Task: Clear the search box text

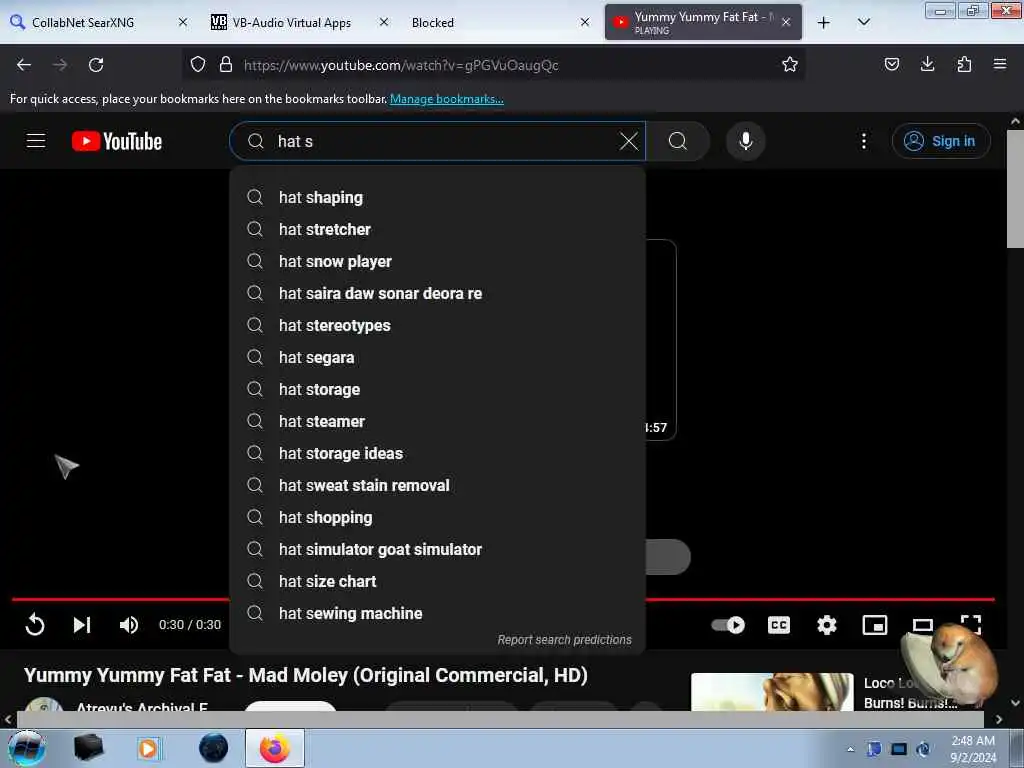Action: click(x=628, y=141)
